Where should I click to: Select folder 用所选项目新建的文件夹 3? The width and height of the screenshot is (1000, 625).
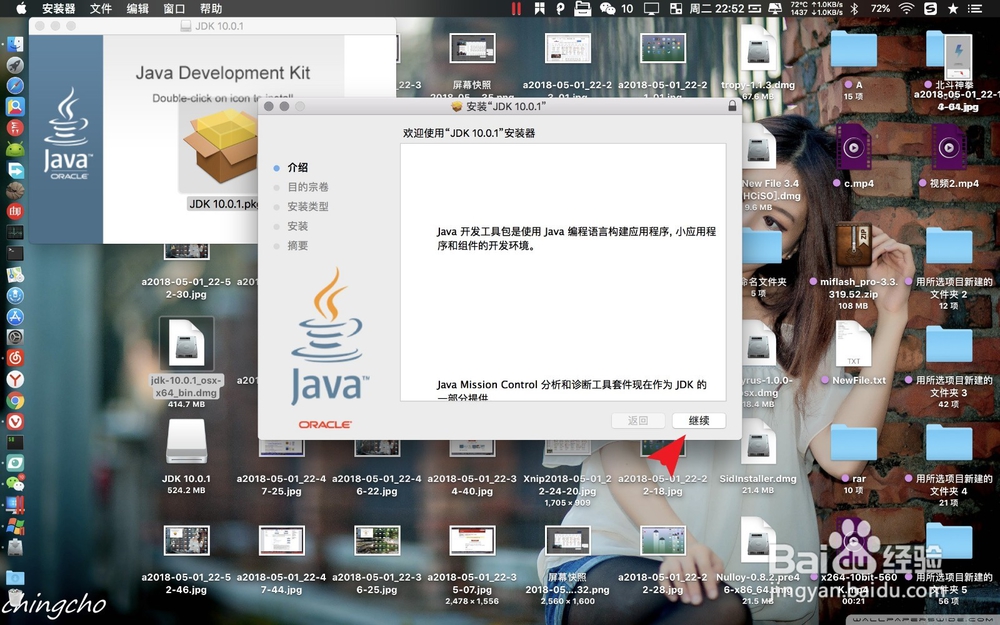pyautogui.click(x=948, y=344)
